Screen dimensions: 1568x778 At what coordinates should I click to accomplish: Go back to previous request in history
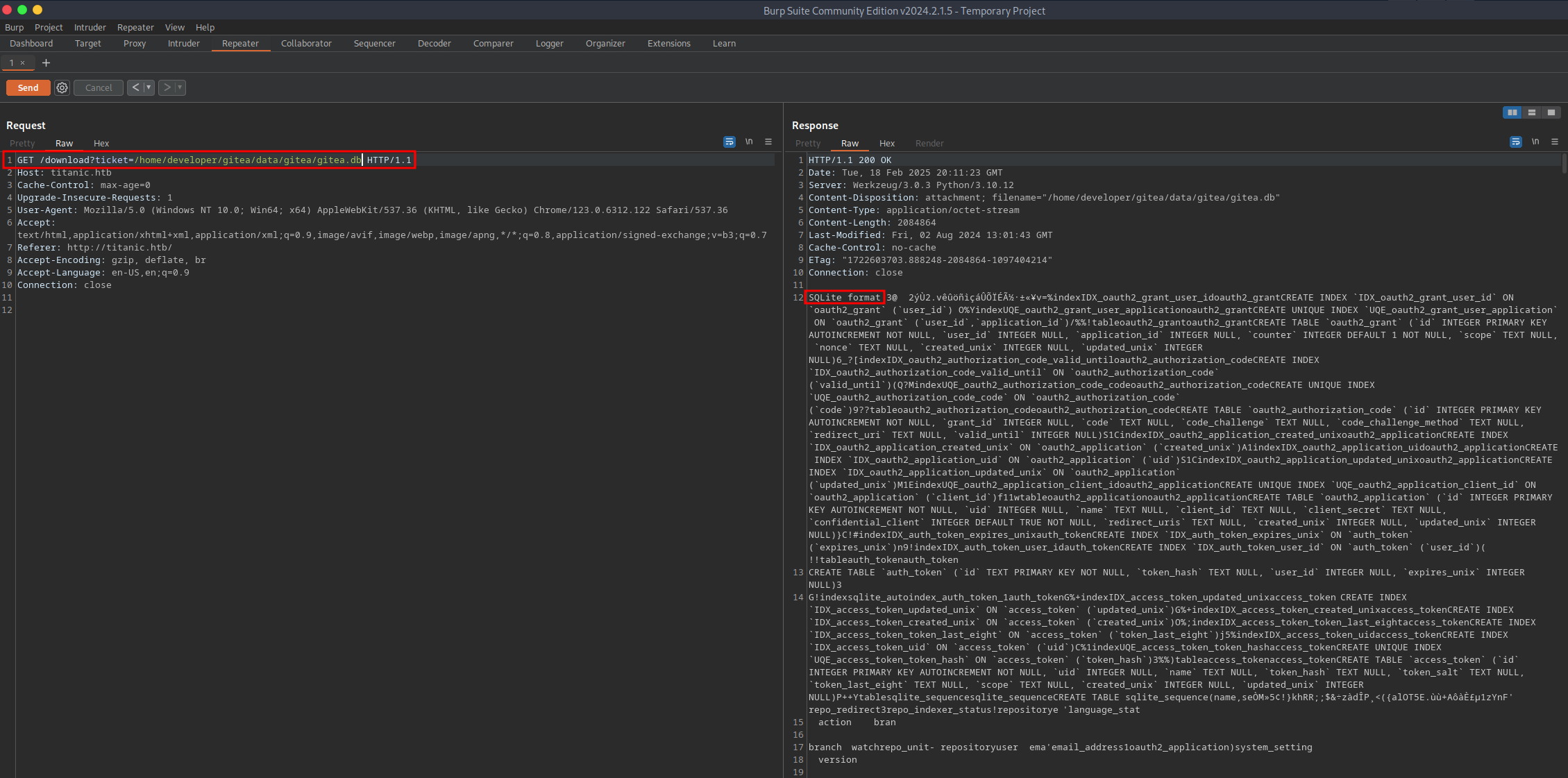pyautogui.click(x=135, y=87)
